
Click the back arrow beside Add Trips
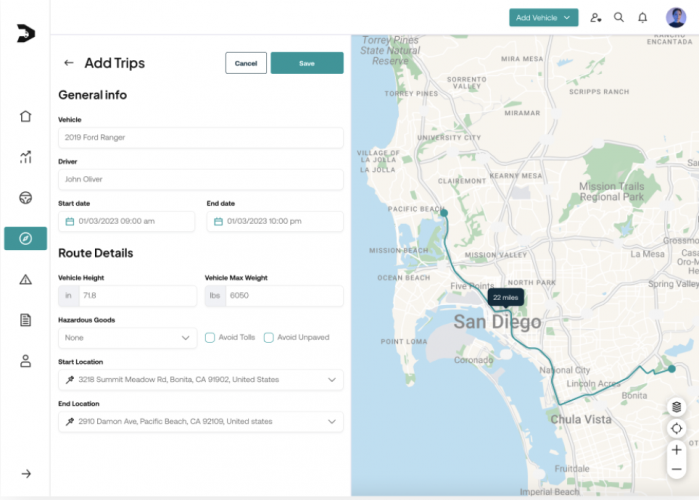tap(69, 63)
